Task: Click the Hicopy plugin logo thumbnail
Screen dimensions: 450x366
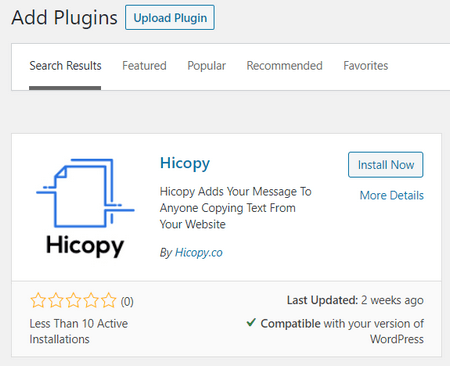Action: click(85, 208)
